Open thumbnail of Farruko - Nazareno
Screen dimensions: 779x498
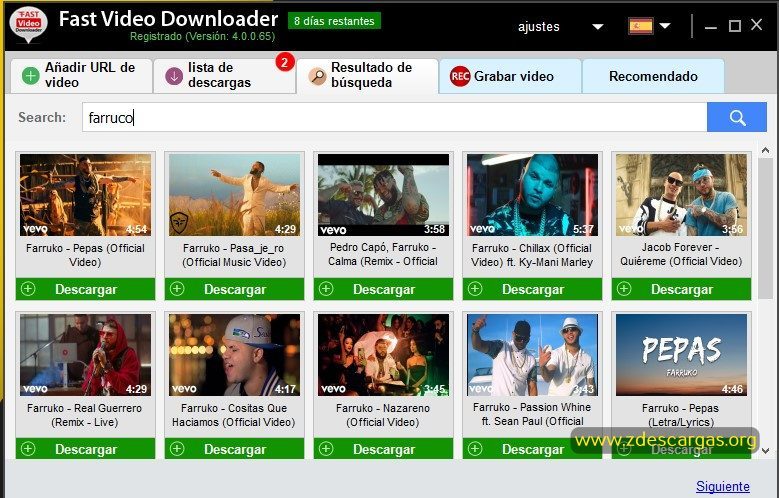tap(384, 355)
